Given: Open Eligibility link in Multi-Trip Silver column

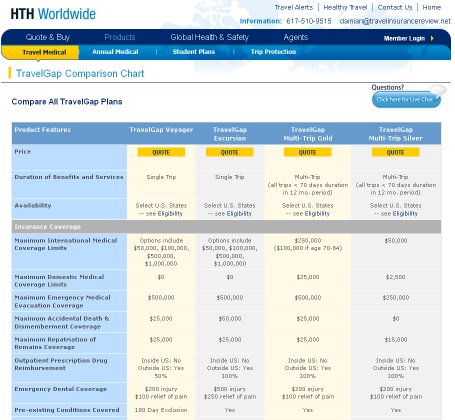Looking at the screenshot, I should tap(405, 214).
